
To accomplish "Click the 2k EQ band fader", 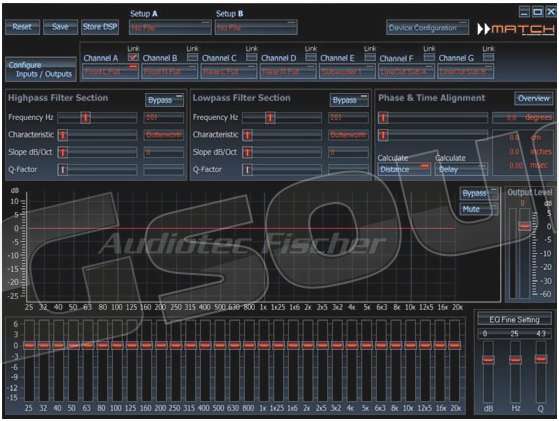I will point(308,345).
